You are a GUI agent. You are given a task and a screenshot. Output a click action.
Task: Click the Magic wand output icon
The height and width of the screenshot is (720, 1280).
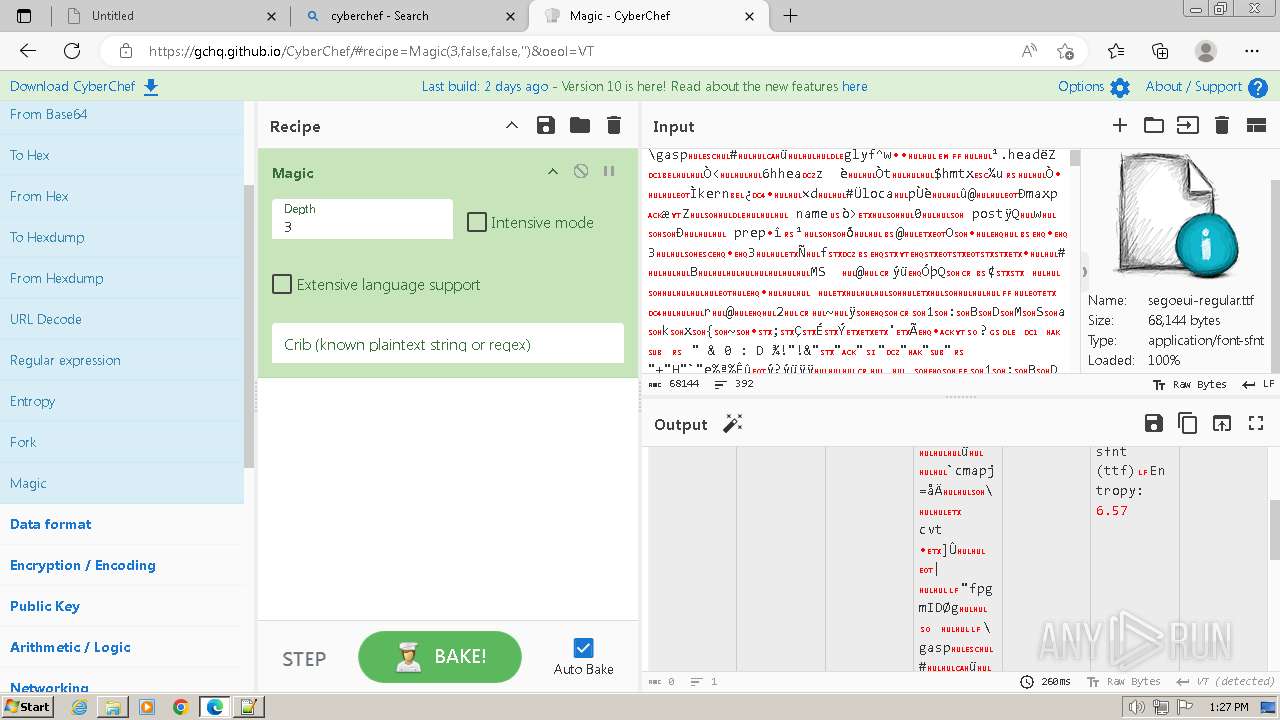733,424
